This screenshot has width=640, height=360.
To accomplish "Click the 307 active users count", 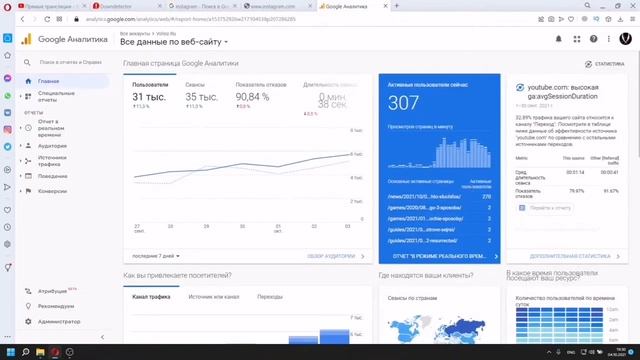I will click(x=403, y=103).
